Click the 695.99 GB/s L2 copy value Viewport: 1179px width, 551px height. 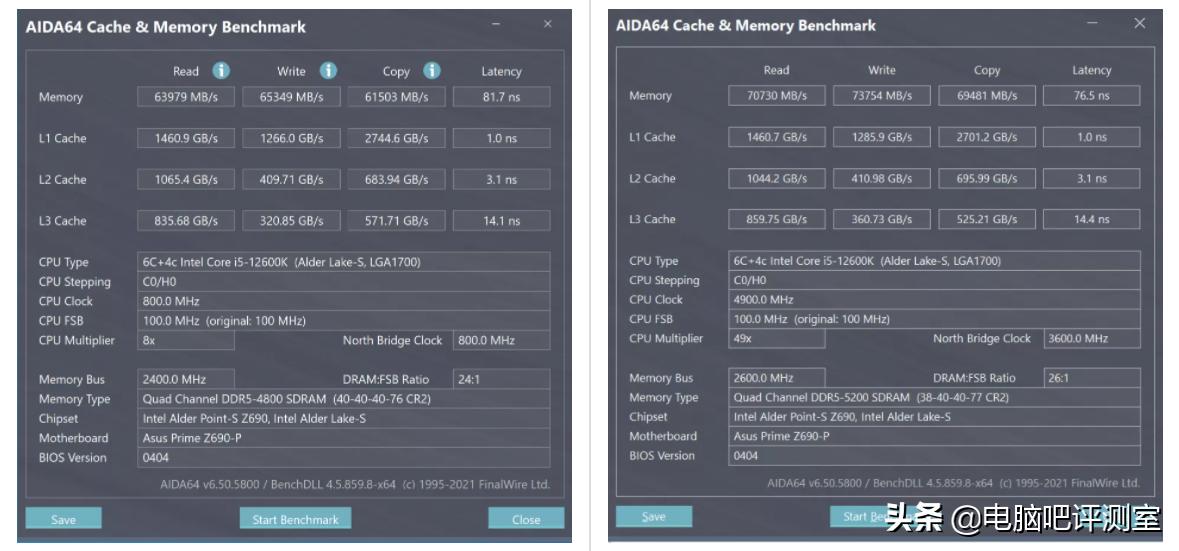(987, 178)
